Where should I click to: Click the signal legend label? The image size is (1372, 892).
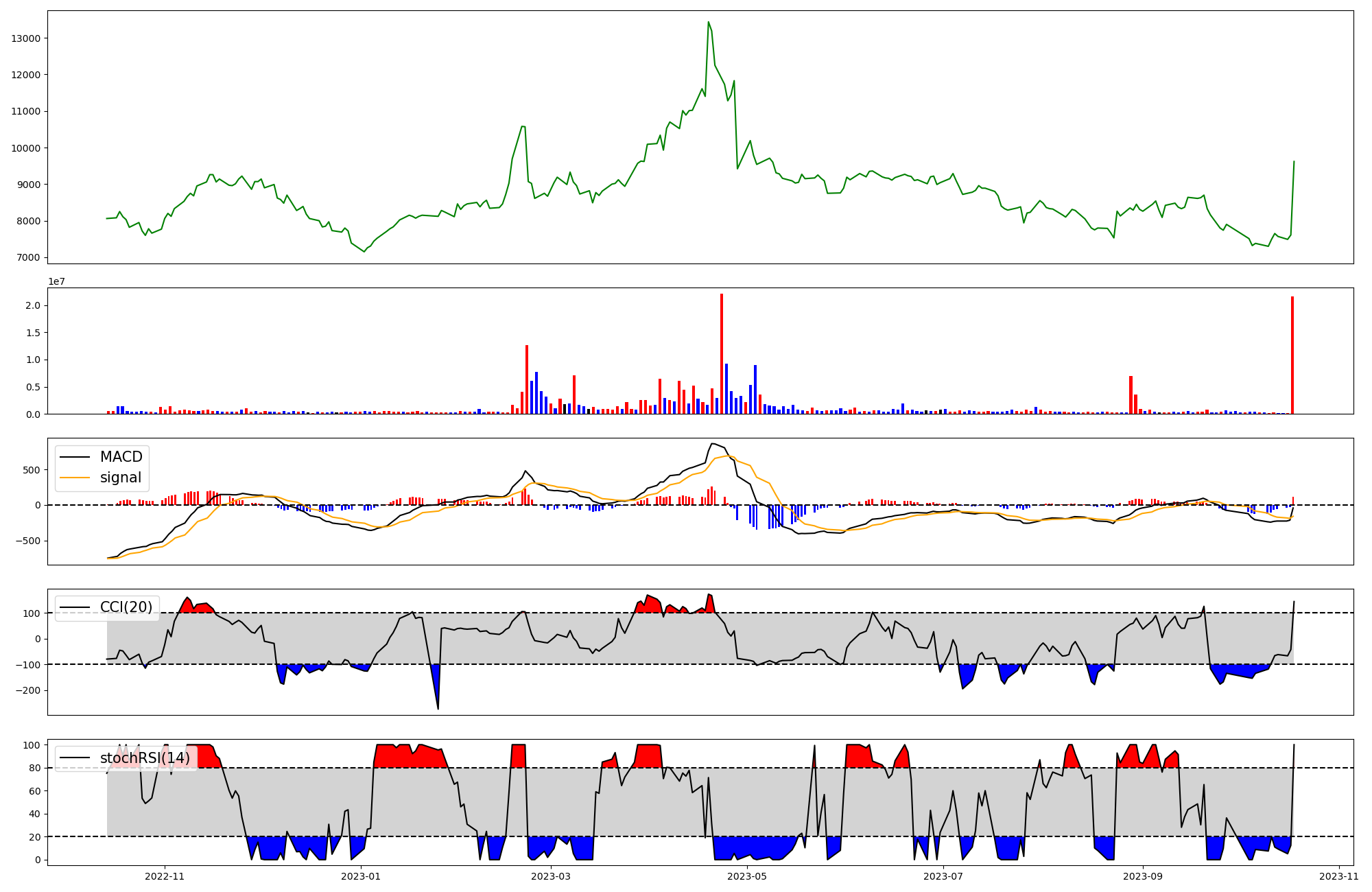tap(121, 478)
